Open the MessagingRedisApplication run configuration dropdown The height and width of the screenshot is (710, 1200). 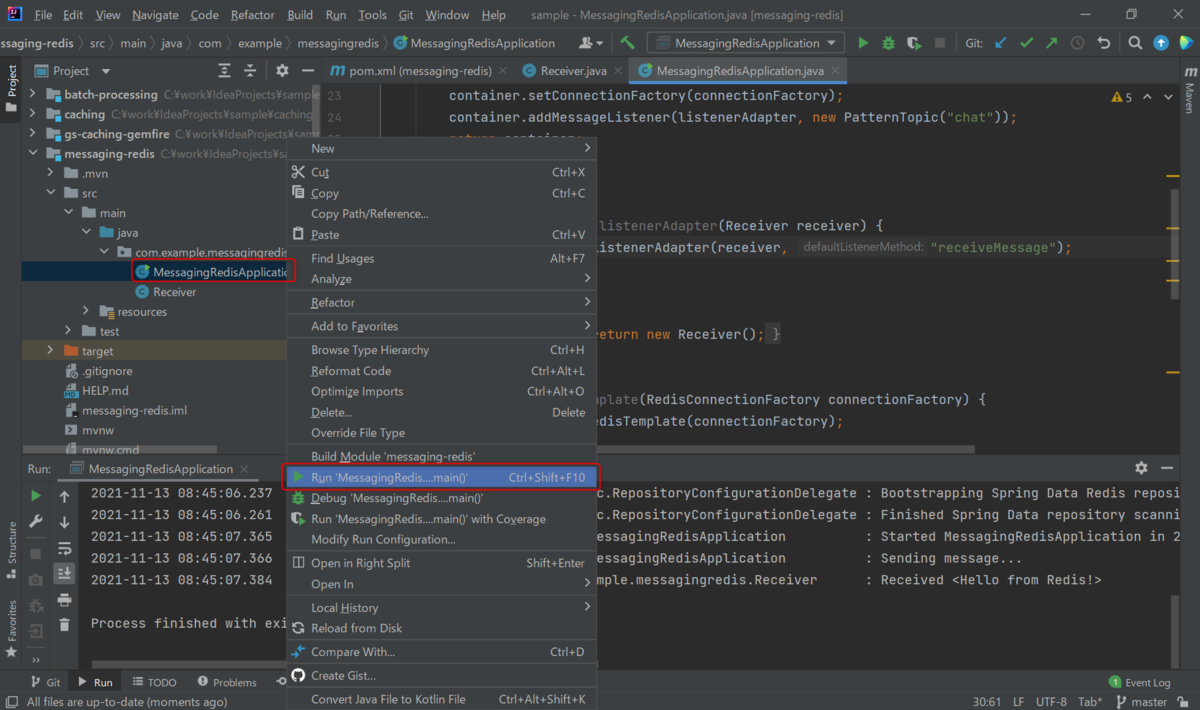pos(744,42)
